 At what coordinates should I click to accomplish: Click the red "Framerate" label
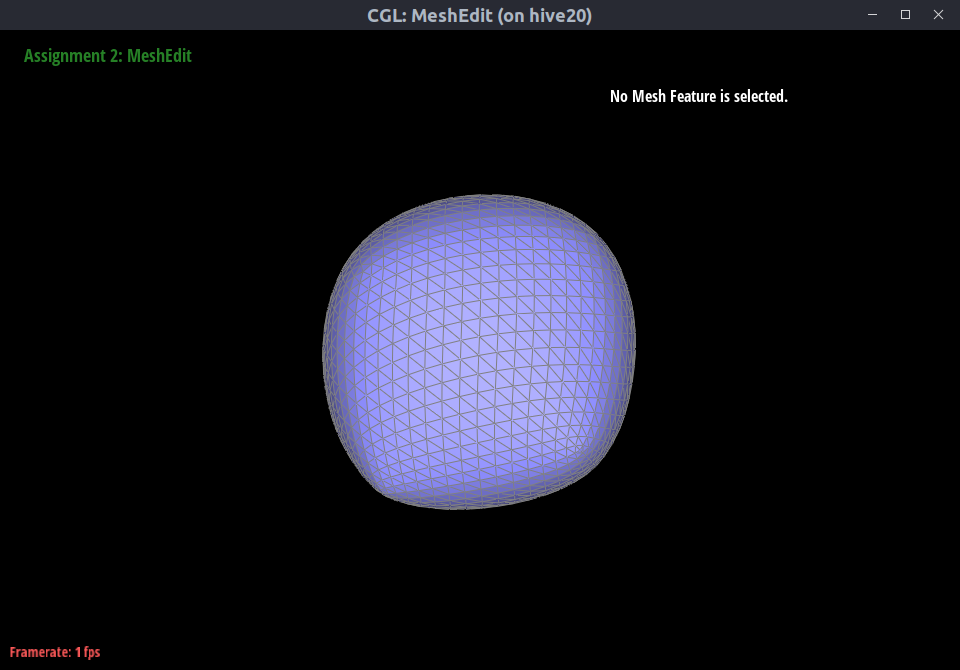39,652
